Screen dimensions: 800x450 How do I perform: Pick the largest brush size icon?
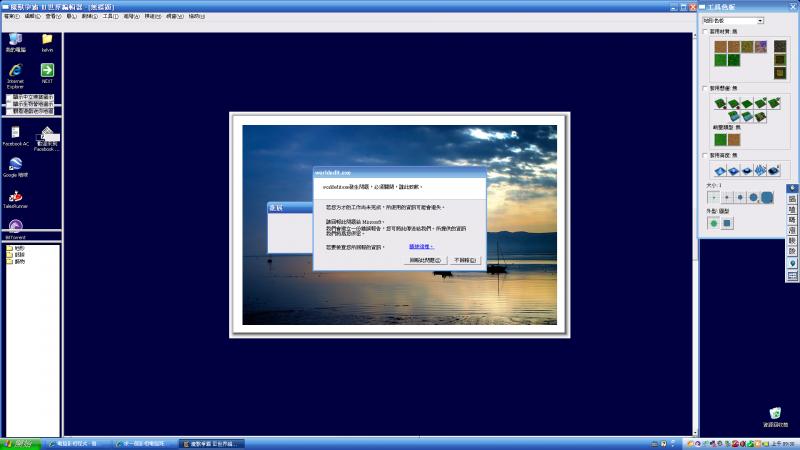(x=767, y=197)
